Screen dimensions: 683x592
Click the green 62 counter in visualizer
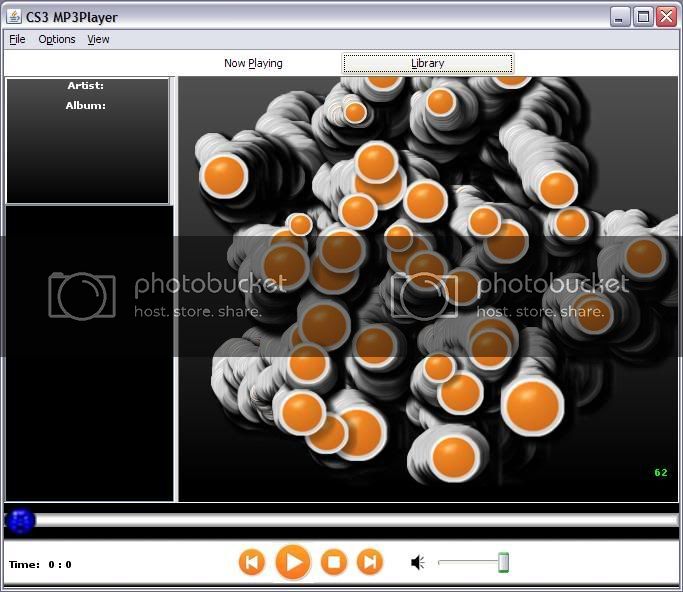[x=661, y=473]
